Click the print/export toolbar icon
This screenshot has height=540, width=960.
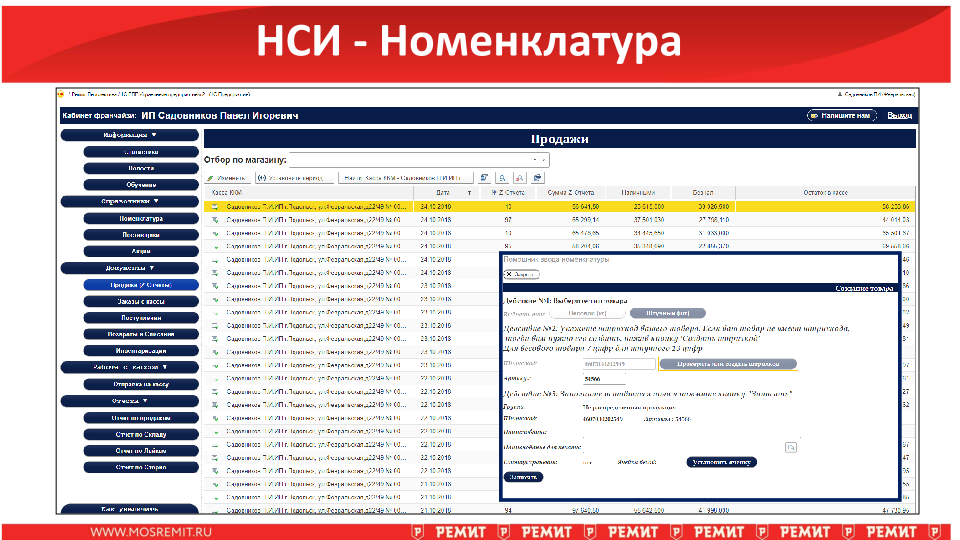point(537,177)
